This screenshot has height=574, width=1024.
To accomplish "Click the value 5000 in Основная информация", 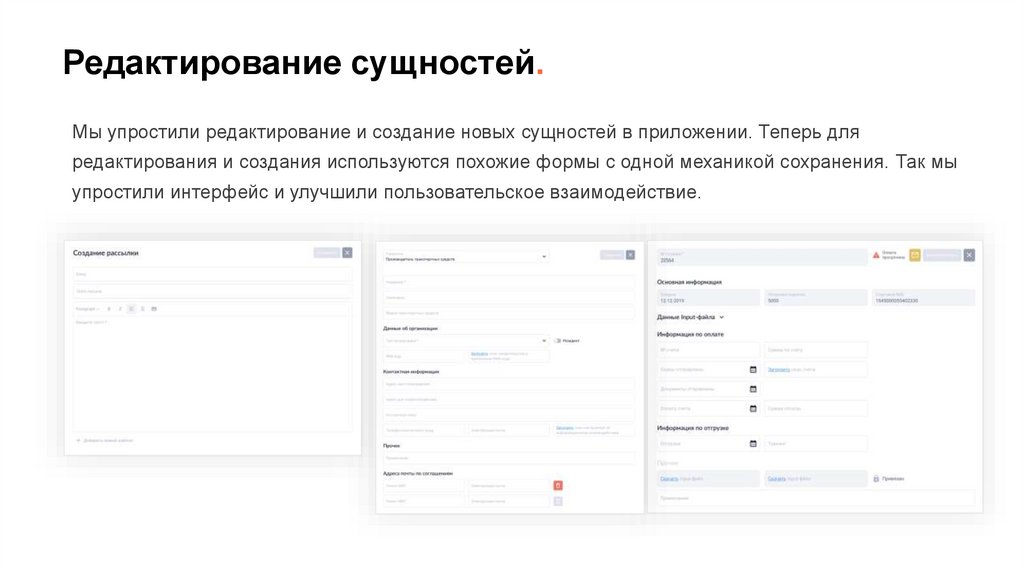I will tap(773, 301).
